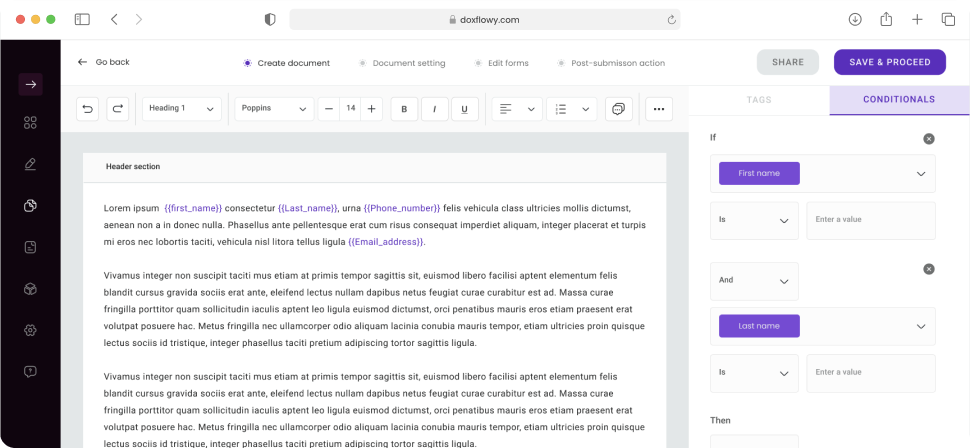This screenshot has width=970, height=448.
Task: Reload the doxflowy.com page
Action: [x=672, y=20]
